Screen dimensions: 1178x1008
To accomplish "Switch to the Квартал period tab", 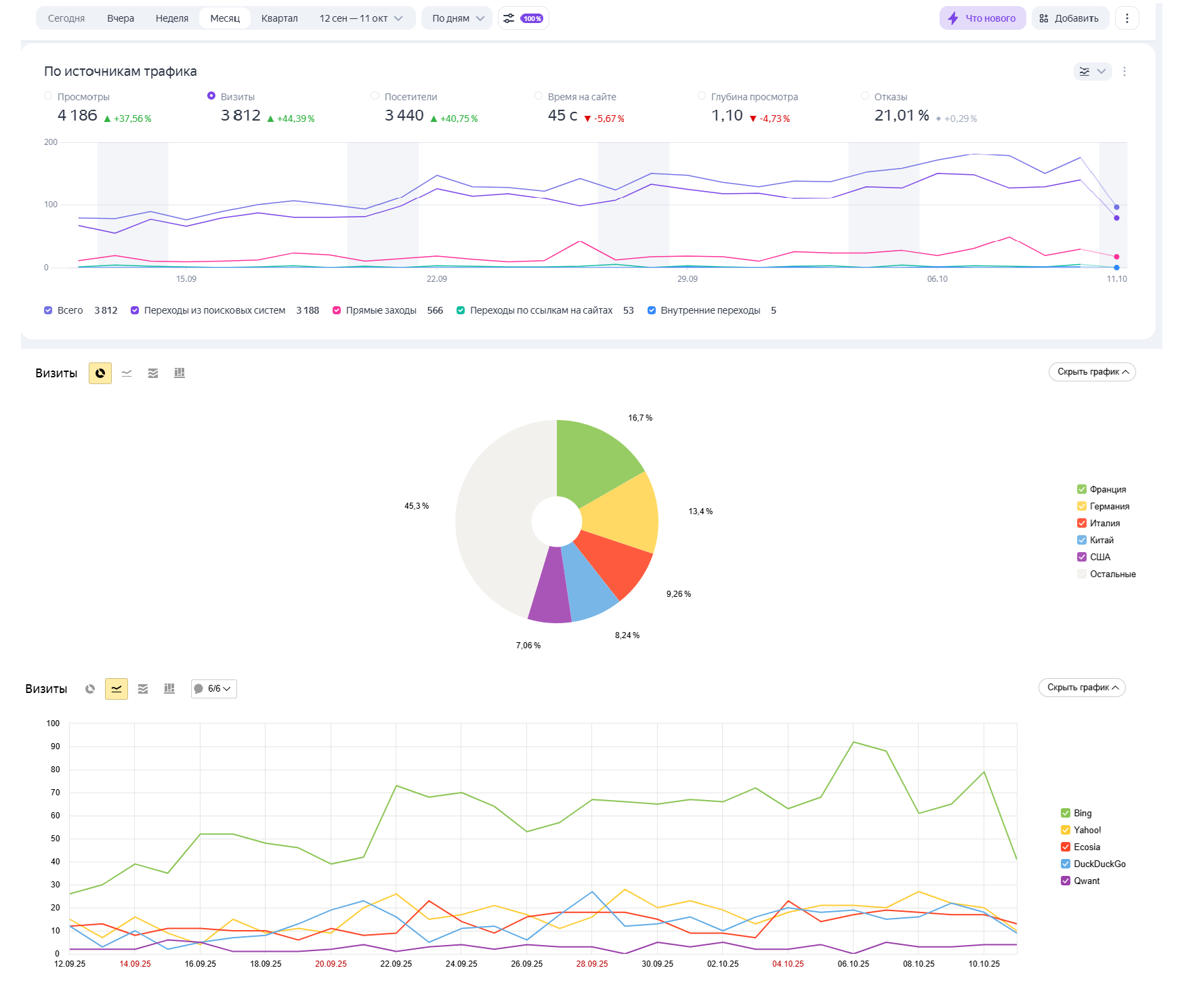I will point(279,18).
